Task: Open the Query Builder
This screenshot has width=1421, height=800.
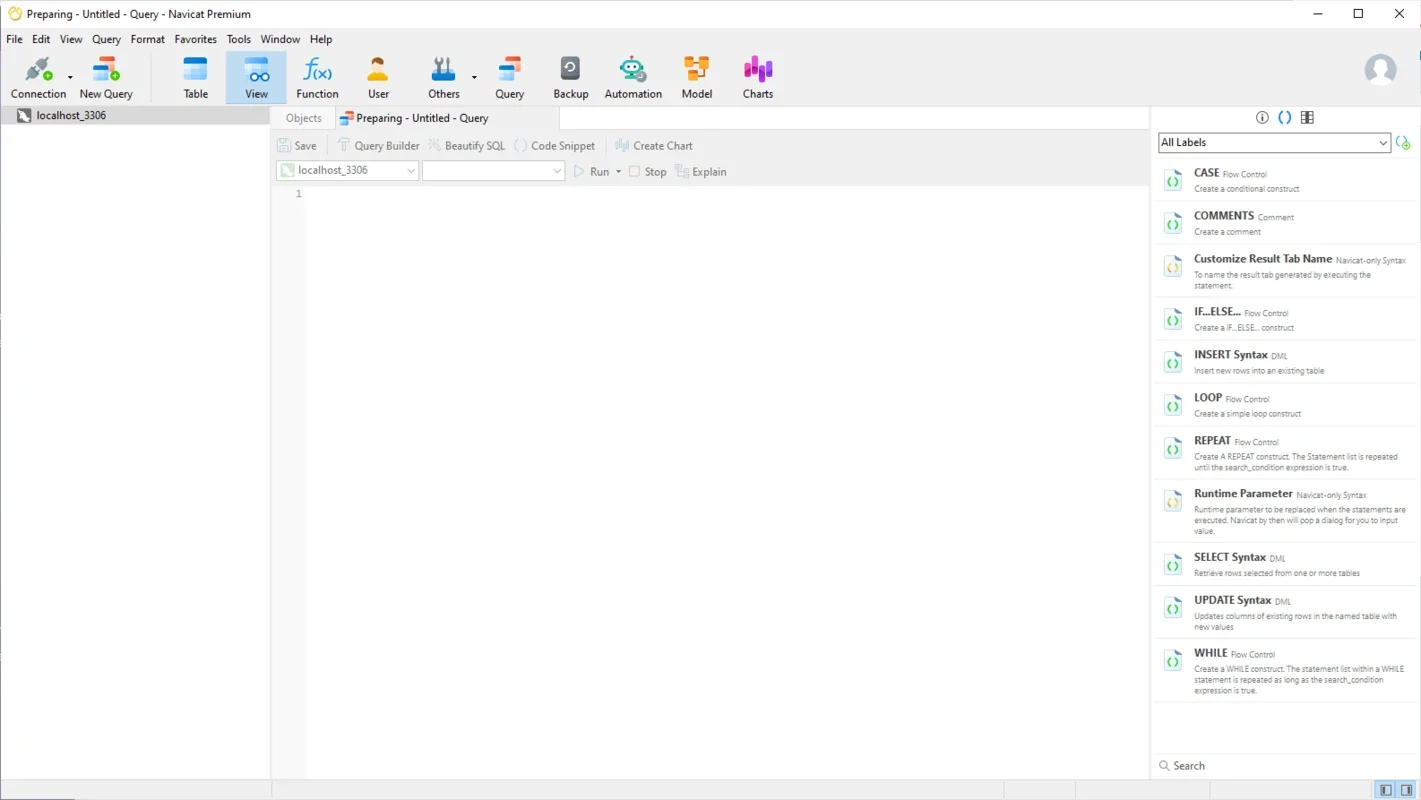Action: (378, 145)
